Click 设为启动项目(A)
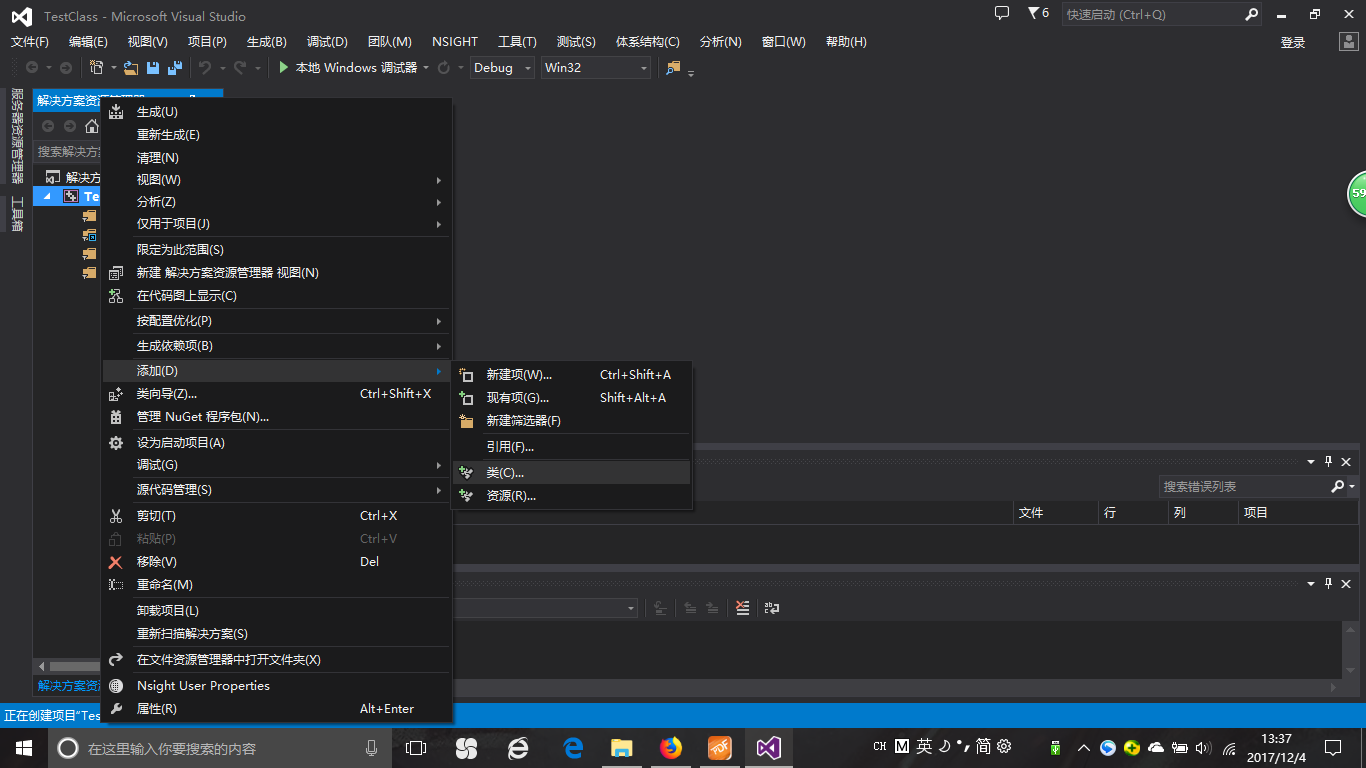The image size is (1366, 768). pos(277,442)
